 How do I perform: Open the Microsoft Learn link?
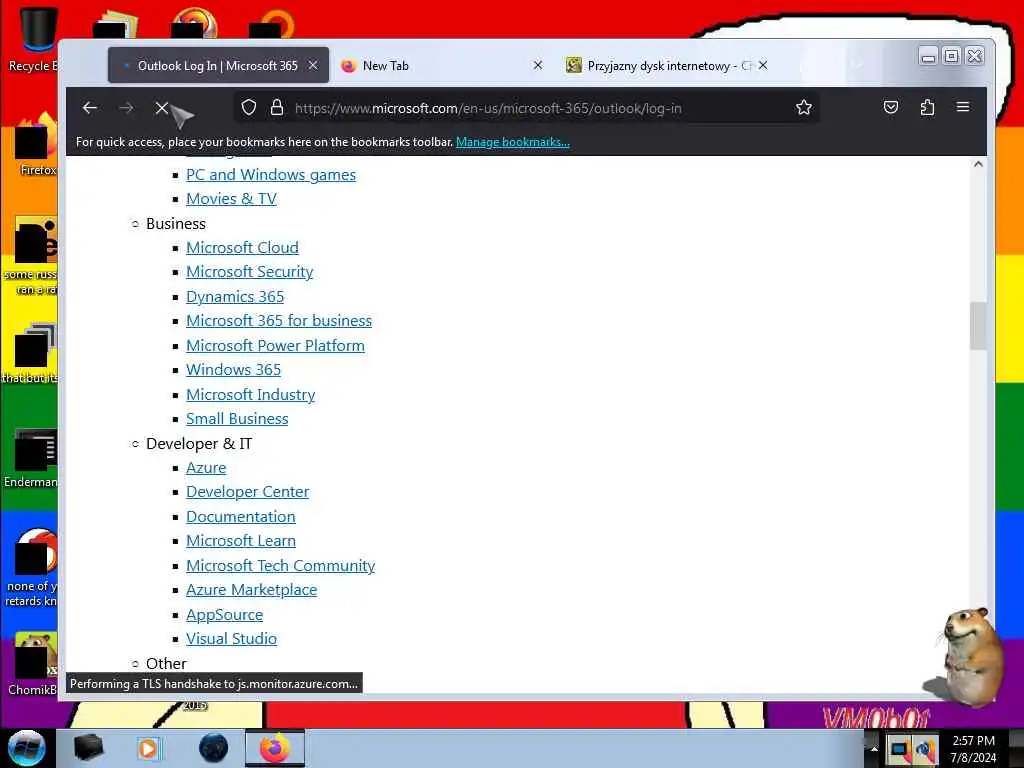241,541
